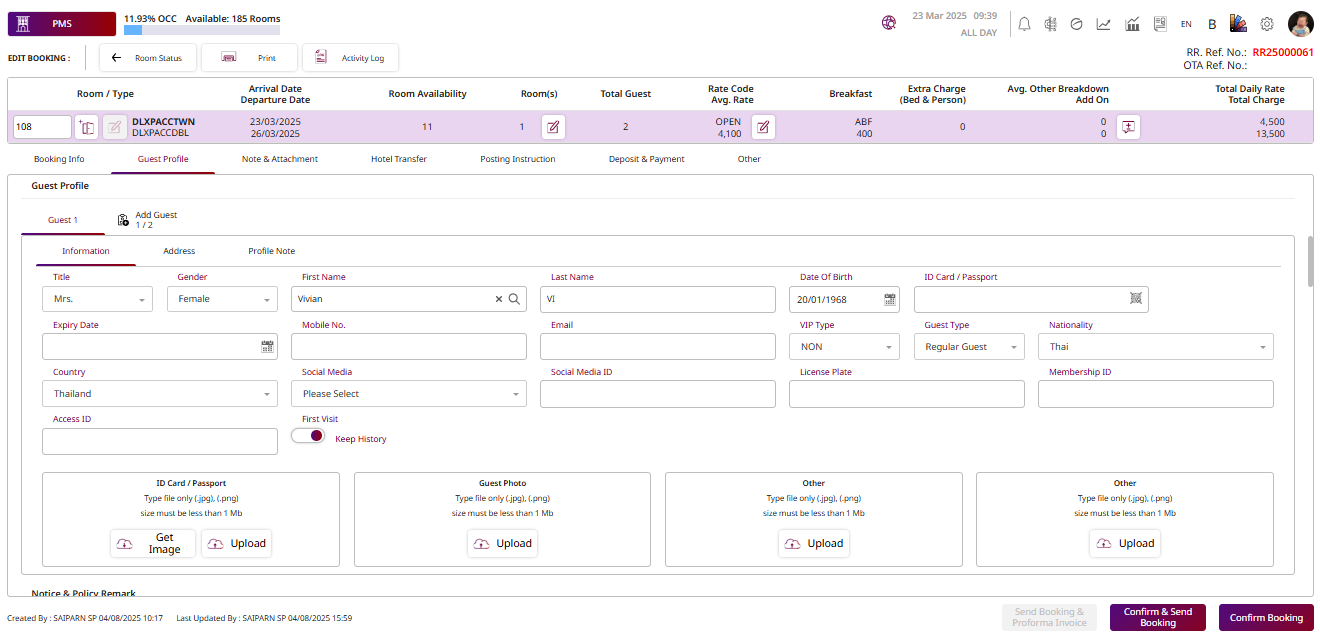Switch to the Deposit & Payment tab
1320x639 pixels.
(x=646, y=159)
